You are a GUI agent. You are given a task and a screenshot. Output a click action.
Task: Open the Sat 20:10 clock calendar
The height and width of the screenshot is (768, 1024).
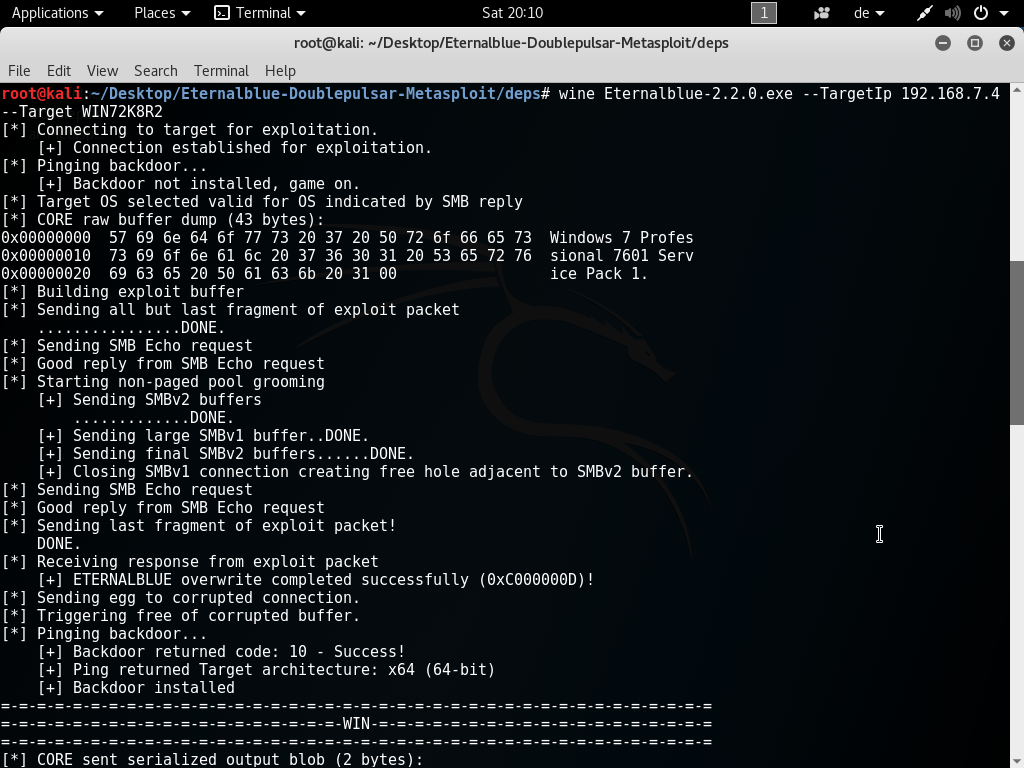click(512, 13)
